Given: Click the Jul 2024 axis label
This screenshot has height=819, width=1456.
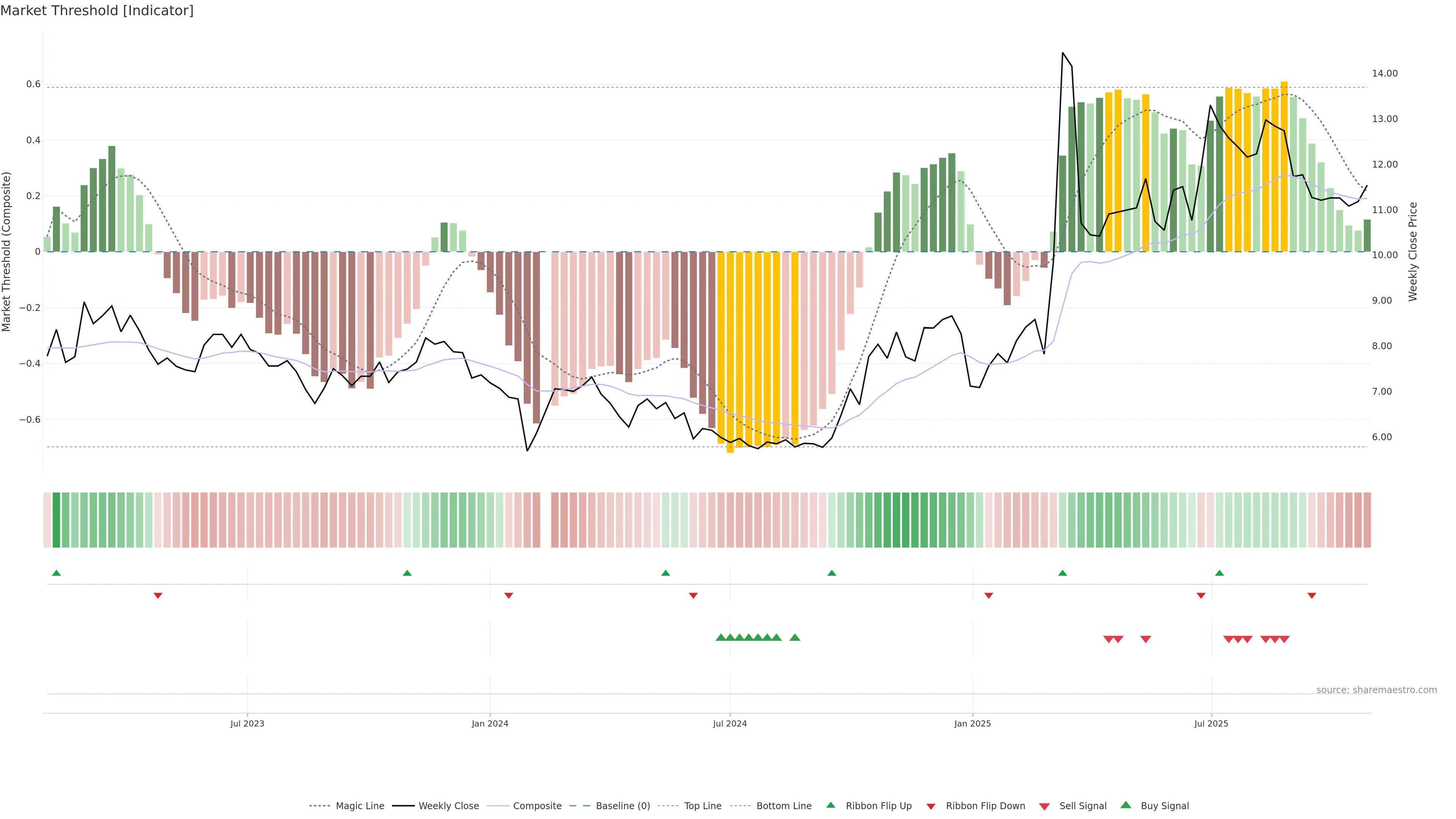Looking at the screenshot, I should coord(730,723).
